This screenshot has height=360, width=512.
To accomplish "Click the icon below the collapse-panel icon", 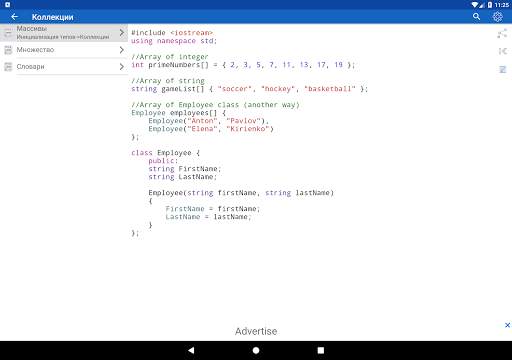I will coord(502,69).
